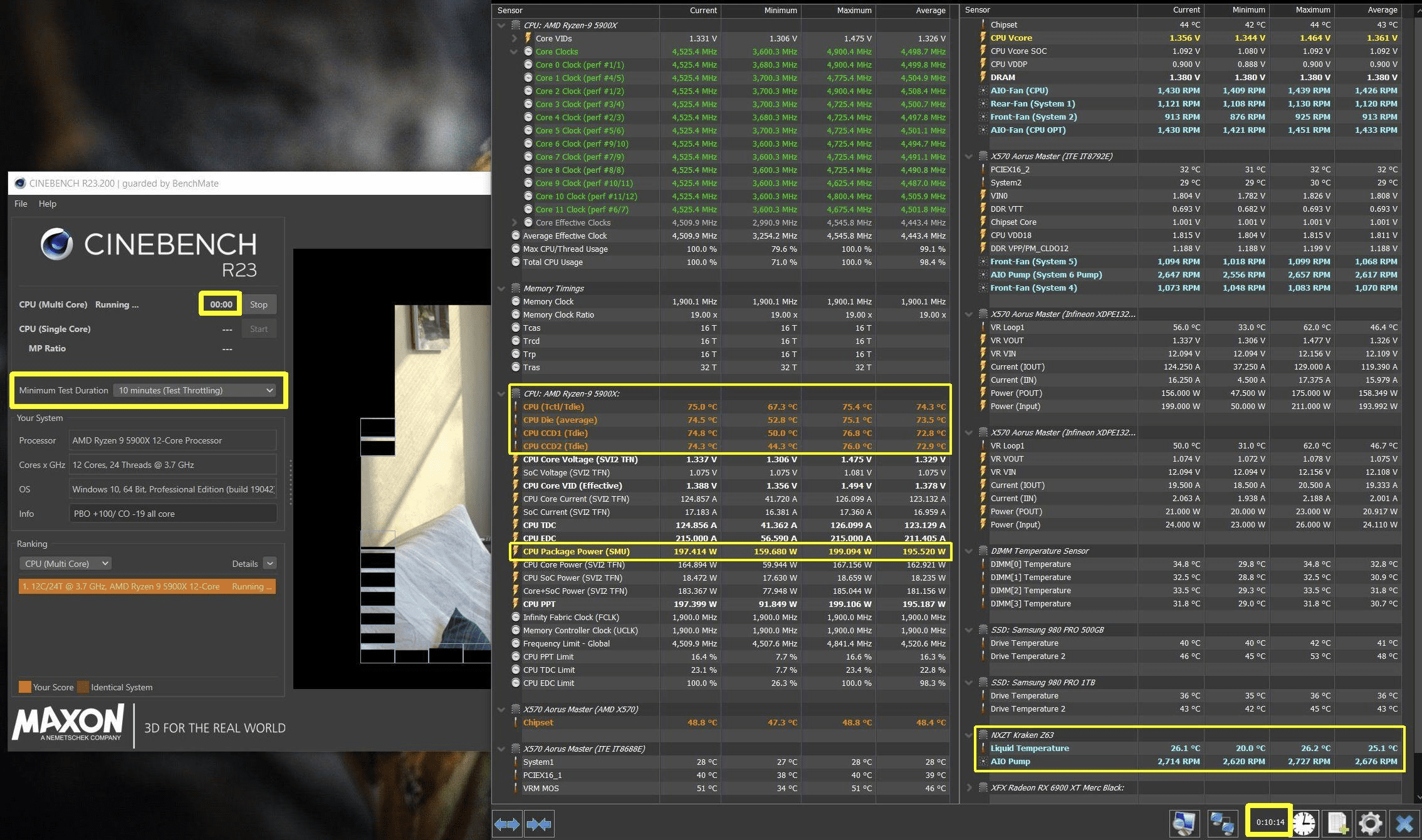
Task: Expand the Core Effective Clocks node
Action: click(x=515, y=222)
